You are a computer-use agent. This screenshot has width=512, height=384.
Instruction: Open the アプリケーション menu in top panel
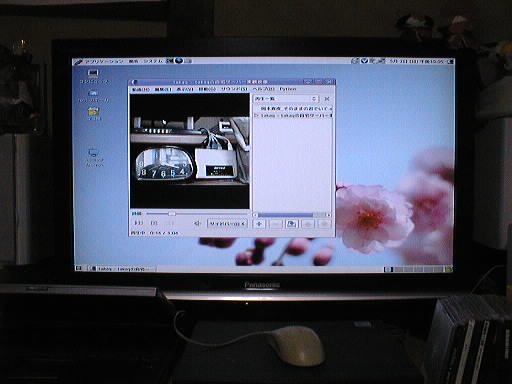[x=99, y=61]
